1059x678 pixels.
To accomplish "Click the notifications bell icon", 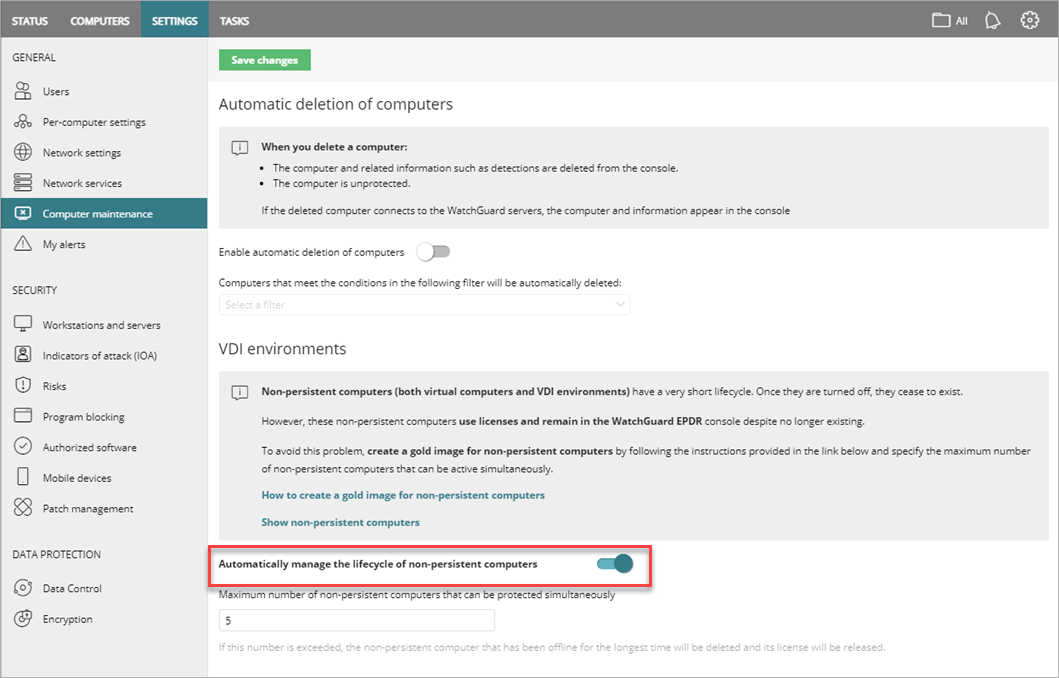I will (x=992, y=20).
